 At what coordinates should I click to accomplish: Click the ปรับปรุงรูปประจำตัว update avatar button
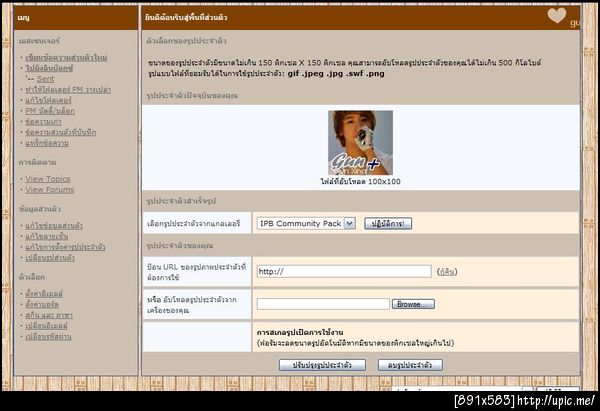pyautogui.click(x=322, y=365)
